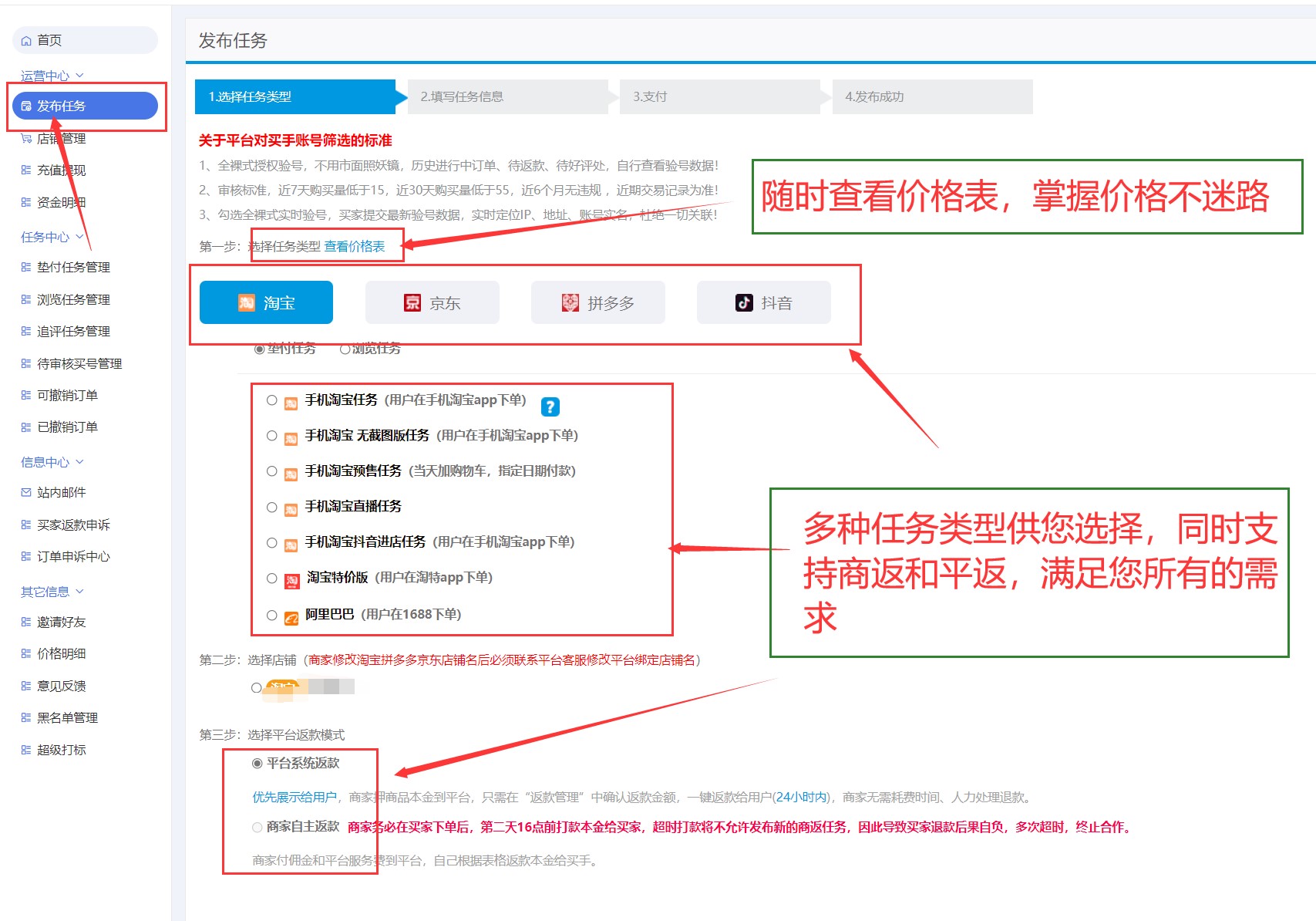Choose 商家自主返款 refund mode

click(257, 828)
